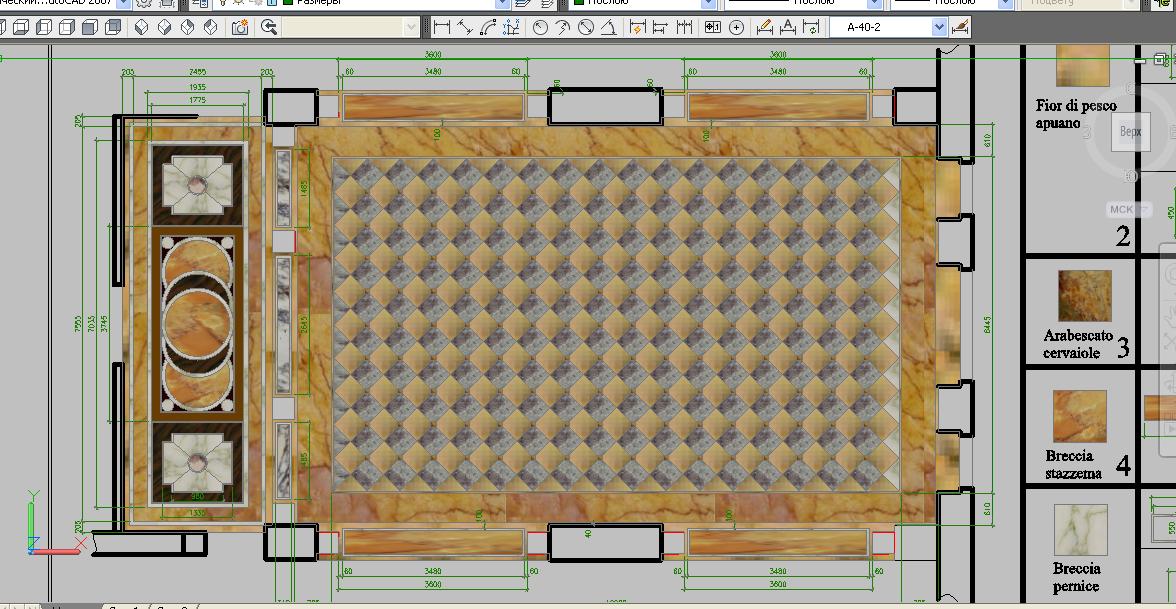Click the legend number 3
This screenshot has height=609, width=1176.
[x=1123, y=347]
